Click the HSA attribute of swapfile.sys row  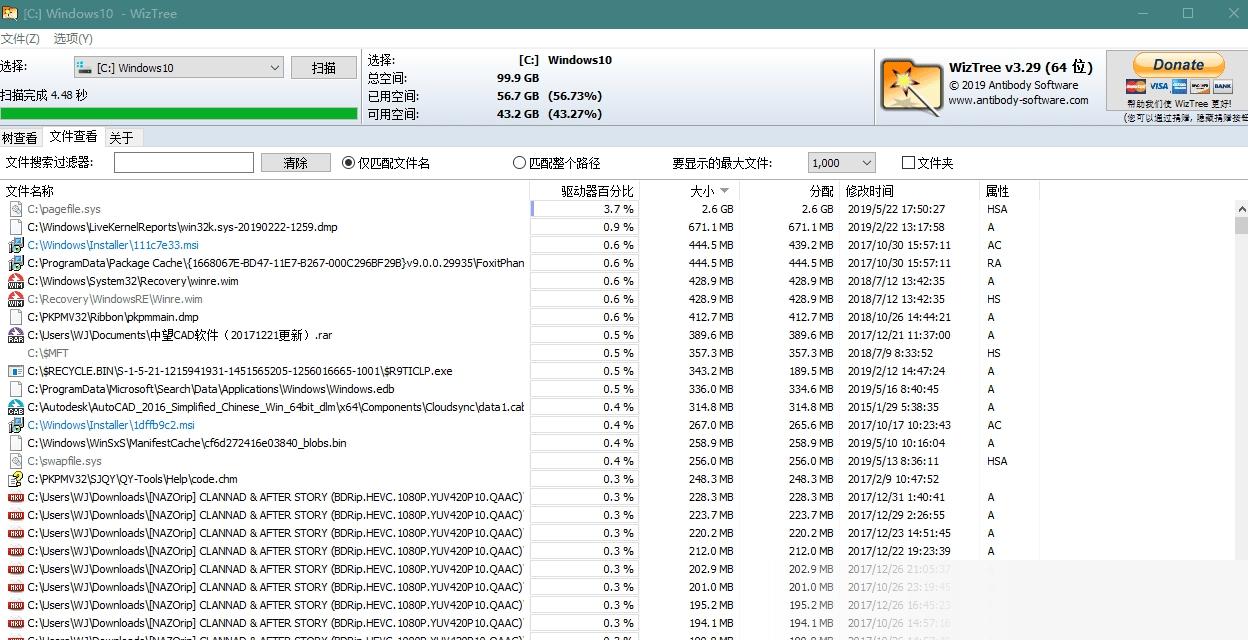click(x=997, y=461)
